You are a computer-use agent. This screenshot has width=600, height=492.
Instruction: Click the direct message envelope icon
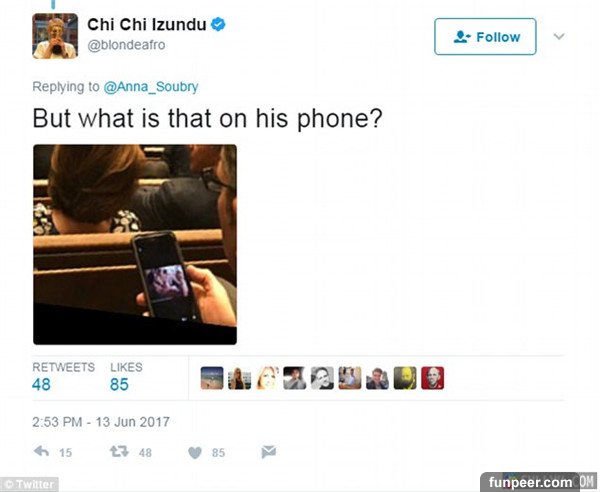(x=269, y=452)
